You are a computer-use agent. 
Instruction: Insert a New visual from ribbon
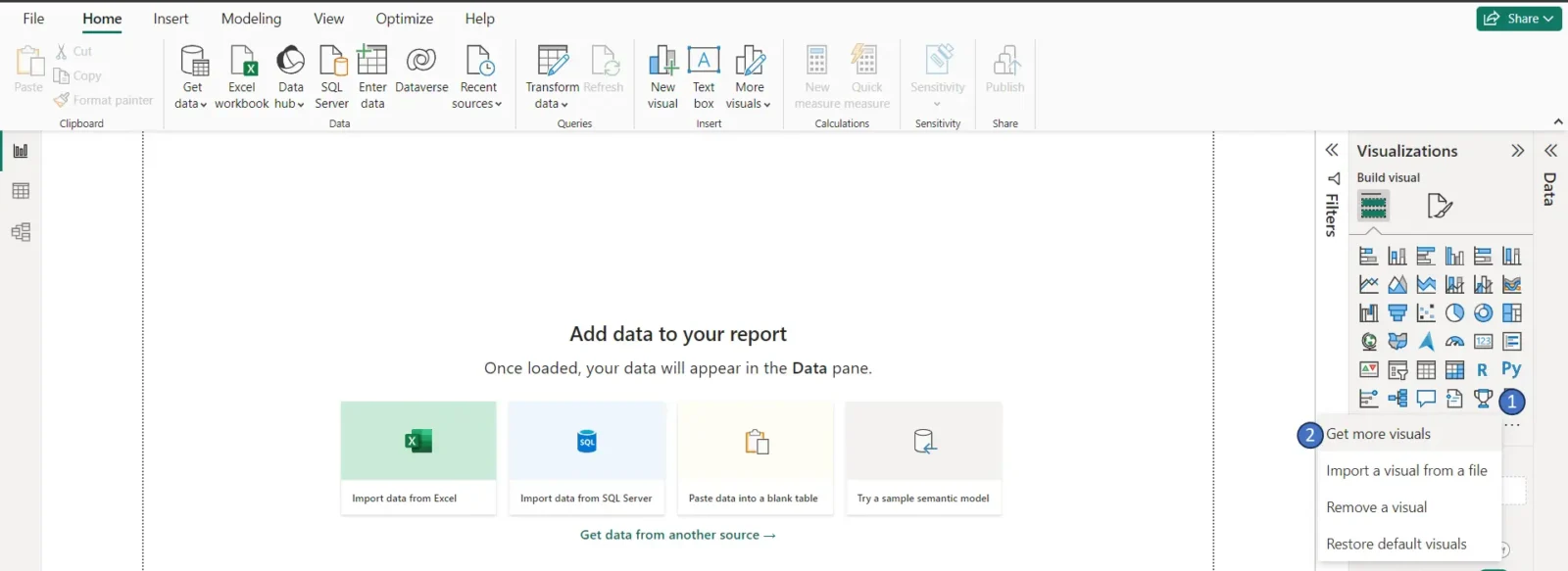tap(663, 77)
